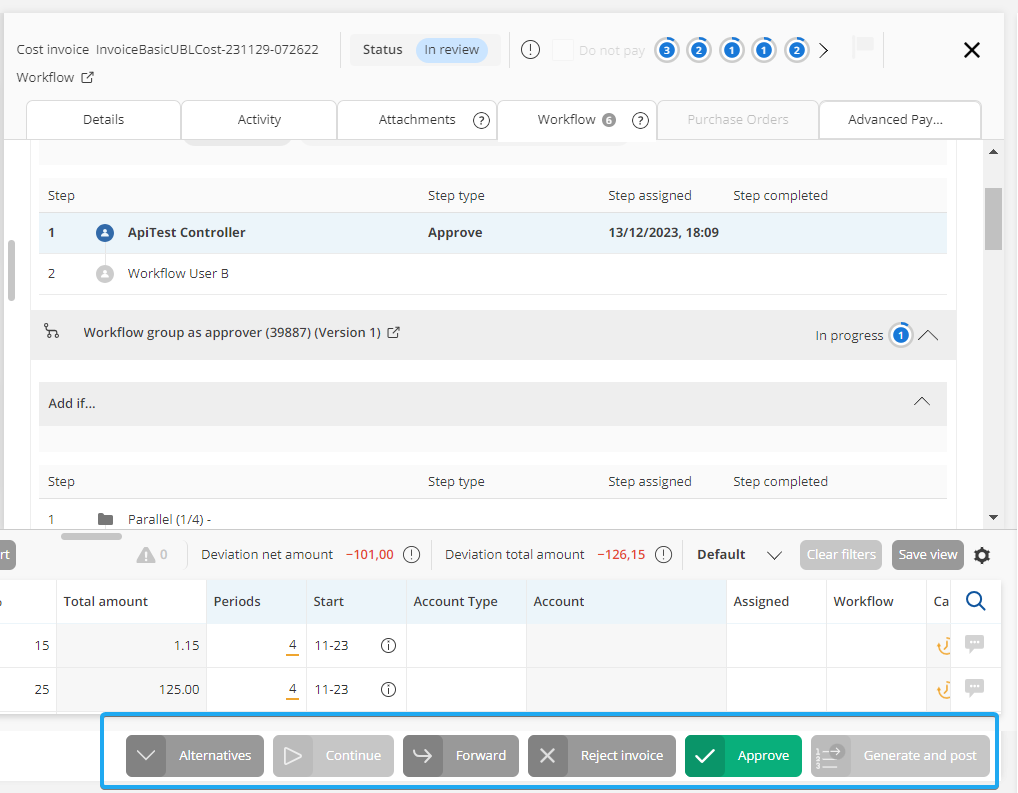Open workflow group version external link icon
Image resolution: width=1018 pixels, height=793 pixels.
tap(394, 333)
